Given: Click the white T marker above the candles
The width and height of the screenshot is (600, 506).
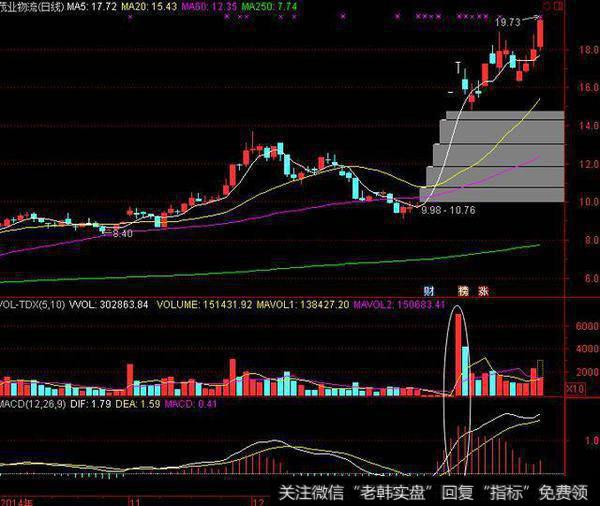Looking at the screenshot, I should [459, 68].
